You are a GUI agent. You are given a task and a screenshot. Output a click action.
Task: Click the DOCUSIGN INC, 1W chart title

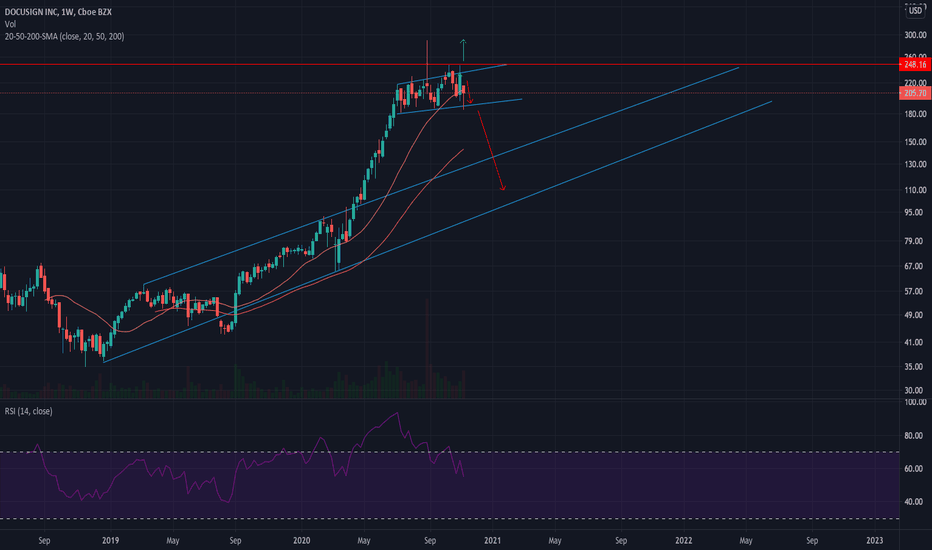(58, 12)
